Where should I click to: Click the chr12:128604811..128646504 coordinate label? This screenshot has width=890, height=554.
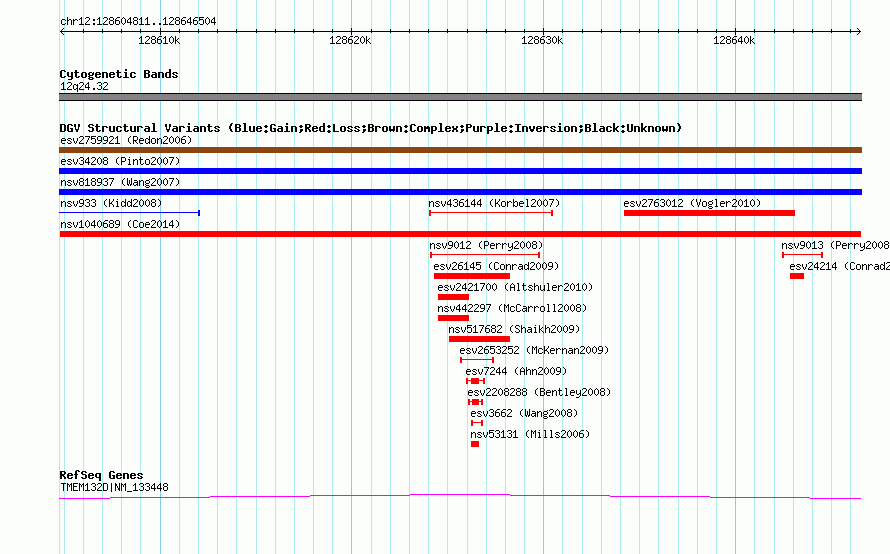(138, 22)
